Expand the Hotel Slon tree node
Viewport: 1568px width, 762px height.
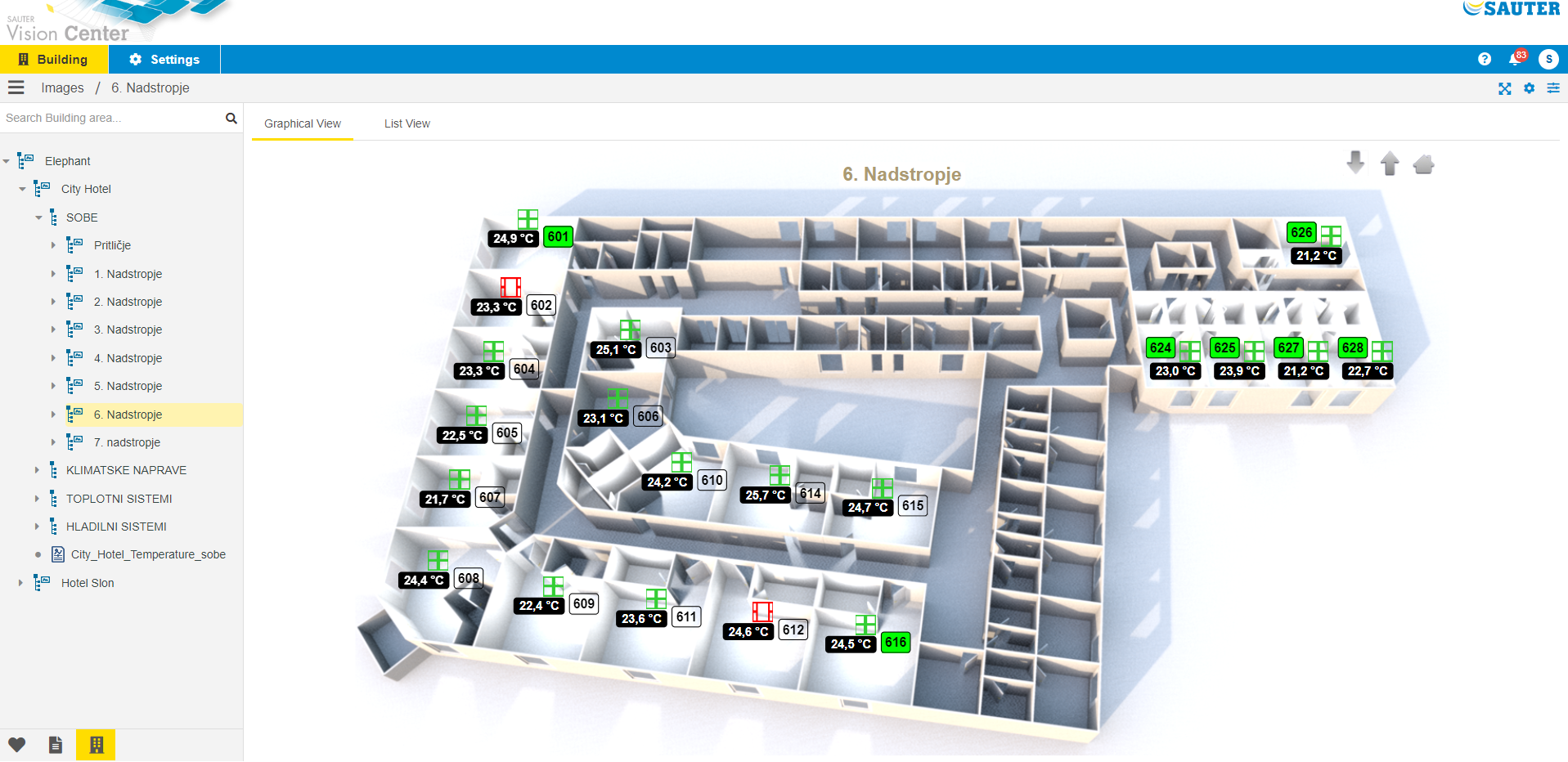point(20,583)
